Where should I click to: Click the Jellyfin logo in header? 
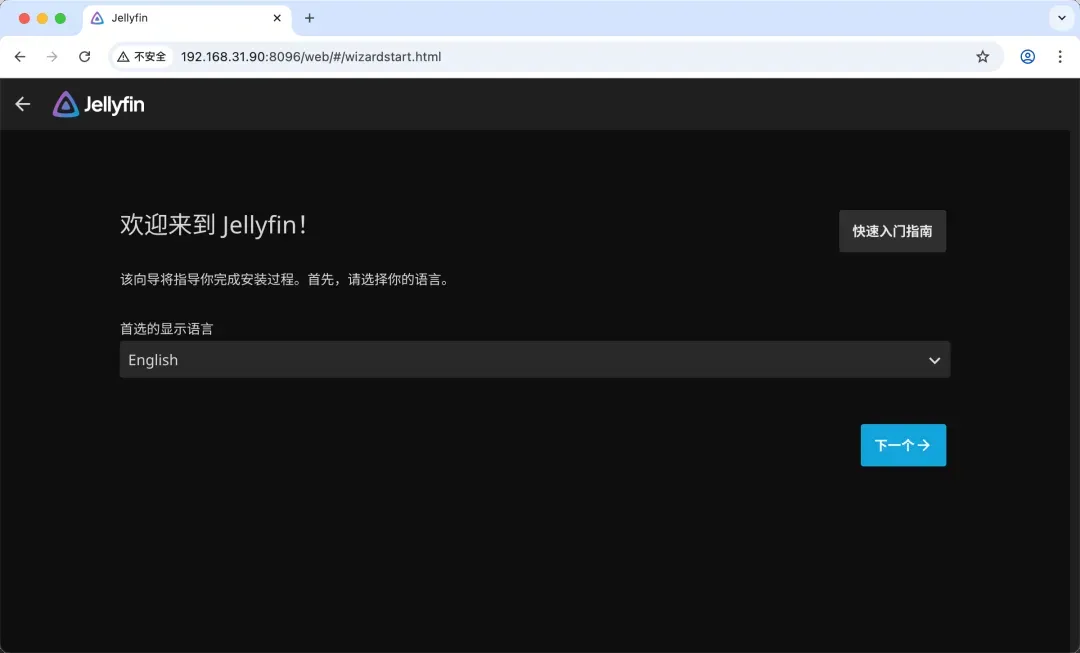[x=98, y=105]
